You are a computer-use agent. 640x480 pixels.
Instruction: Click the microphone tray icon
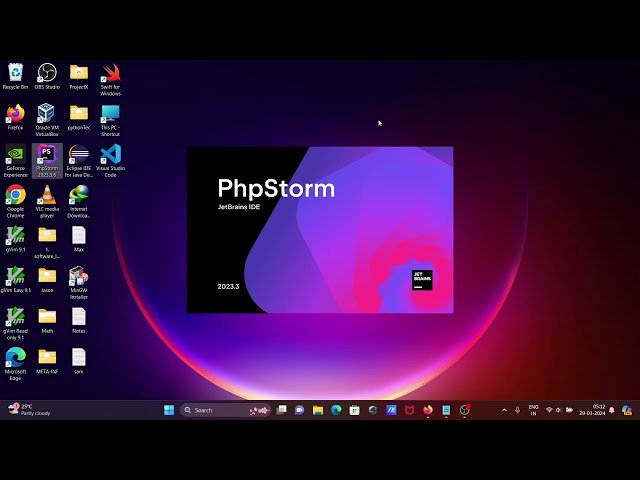coord(517,410)
